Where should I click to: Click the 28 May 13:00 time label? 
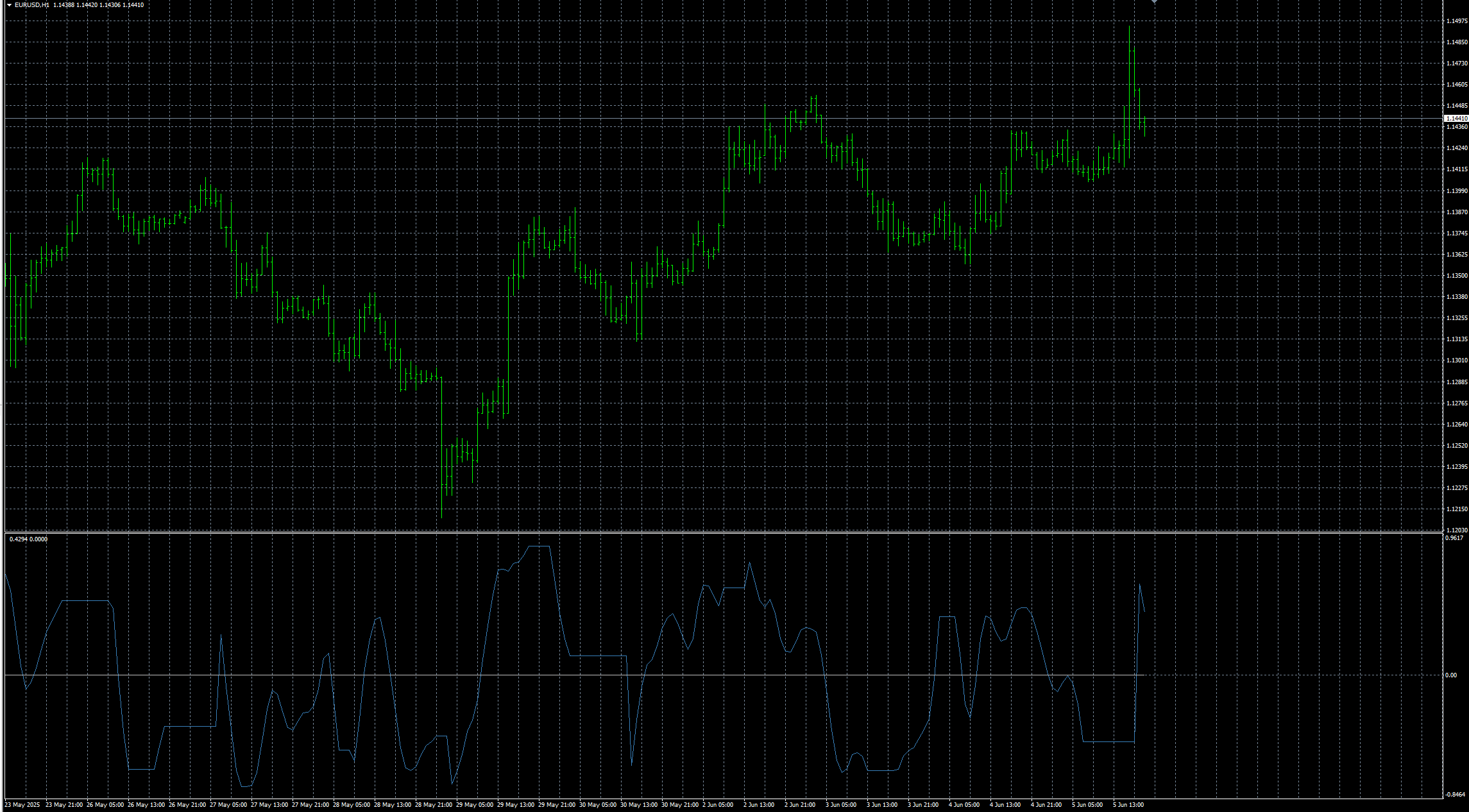(x=393, y=805)
